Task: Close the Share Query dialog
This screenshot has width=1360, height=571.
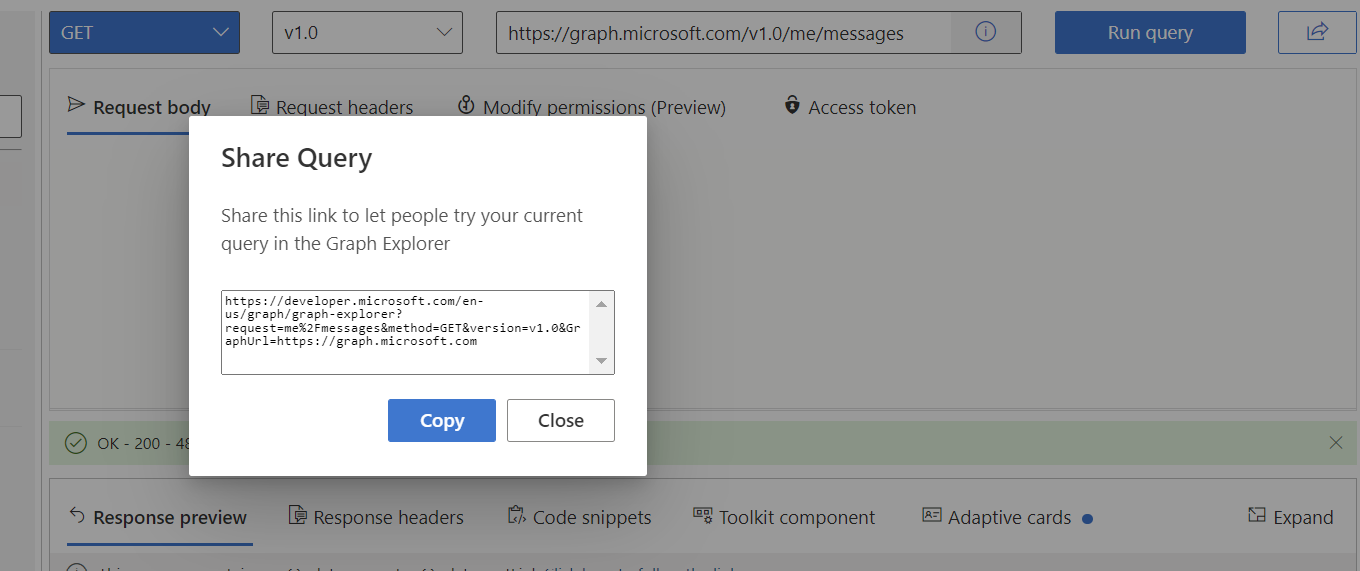Action: point(560,421)
